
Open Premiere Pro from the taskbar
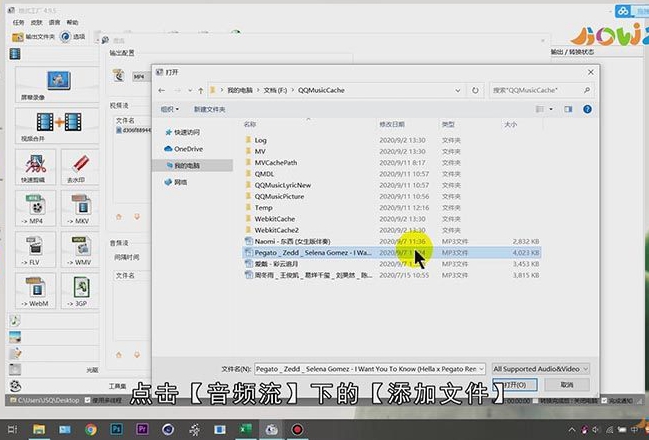tap(142, 429)
